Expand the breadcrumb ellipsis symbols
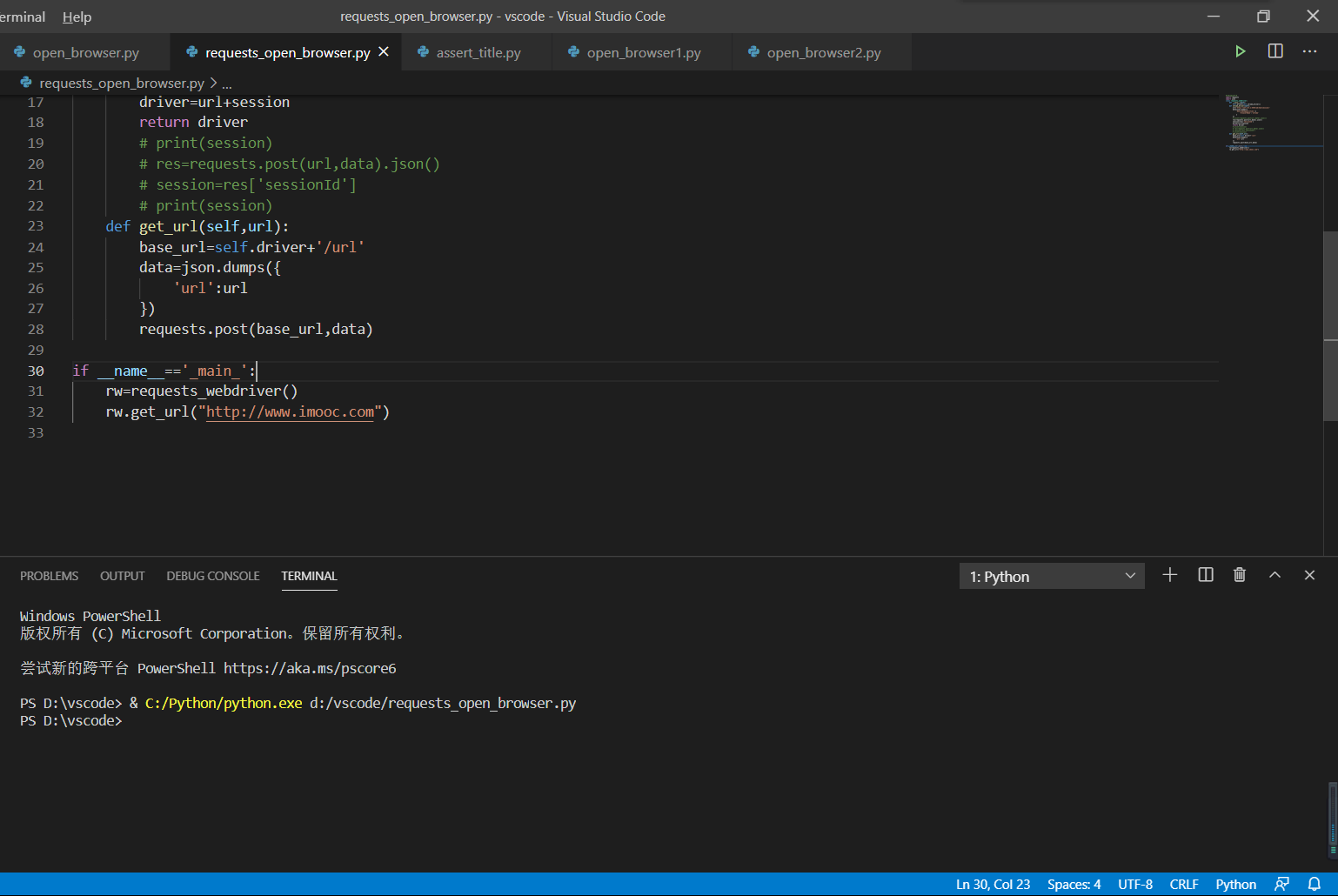The height and width of the screenshot is (896, 1338). click(227, 84)
